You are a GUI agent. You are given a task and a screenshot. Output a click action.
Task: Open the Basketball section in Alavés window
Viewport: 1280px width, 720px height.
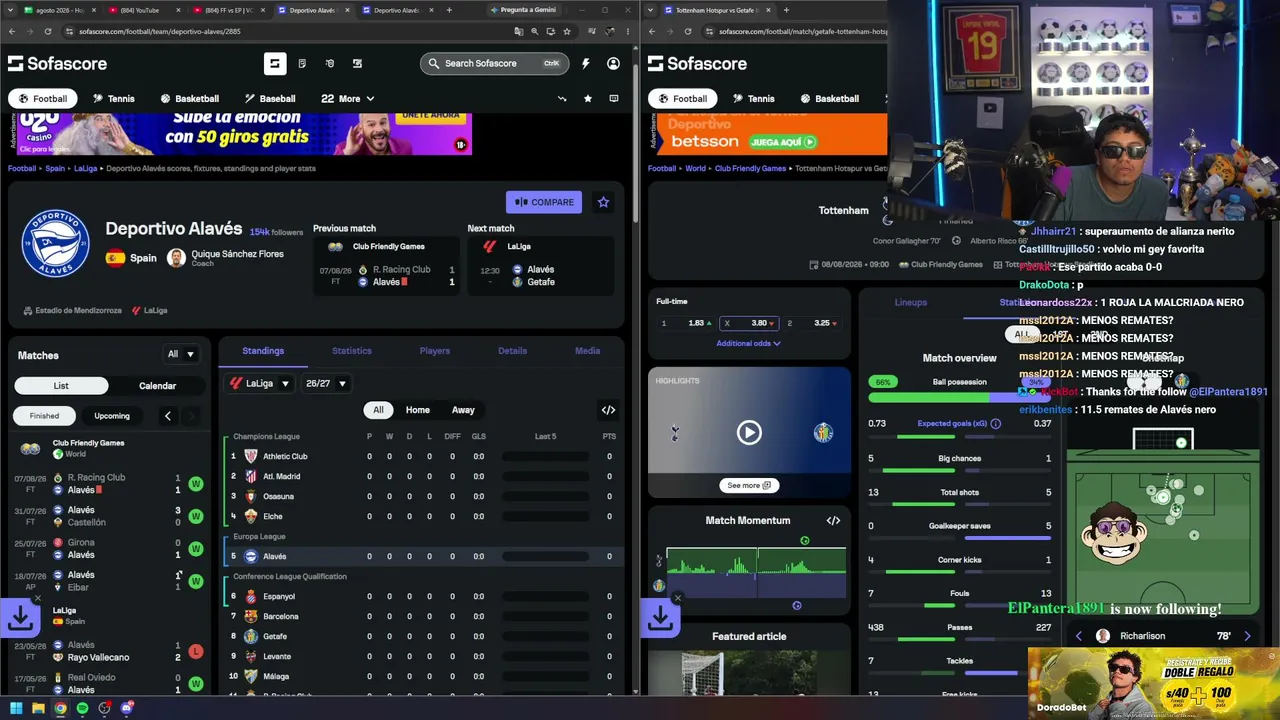(189, 99)
